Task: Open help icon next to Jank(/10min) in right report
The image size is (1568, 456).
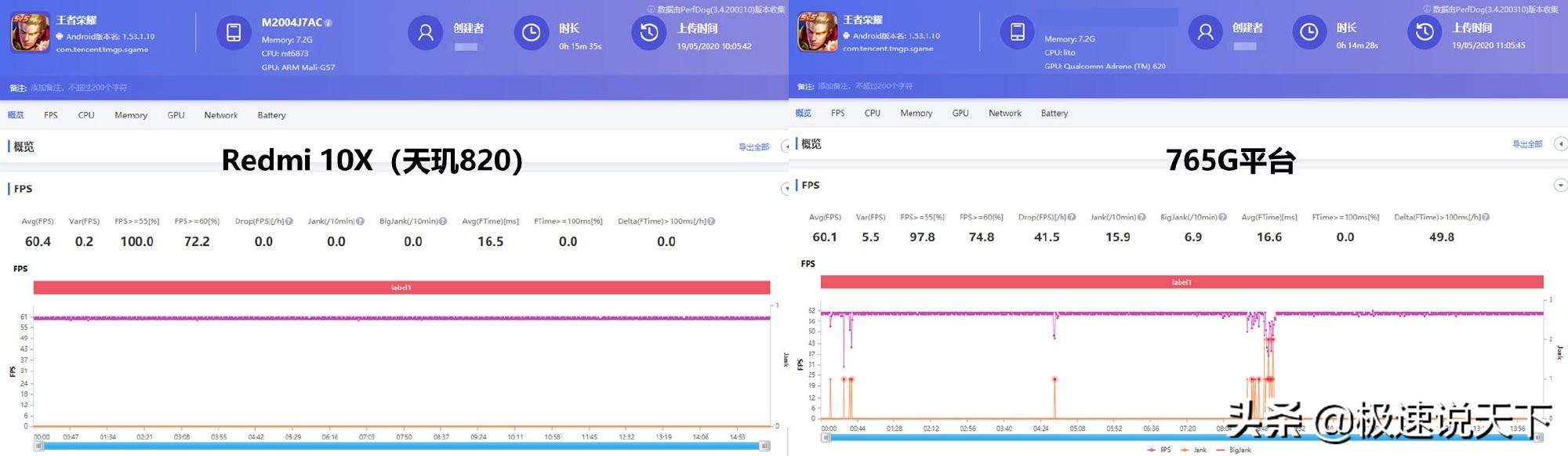Action: (1142, 217)
